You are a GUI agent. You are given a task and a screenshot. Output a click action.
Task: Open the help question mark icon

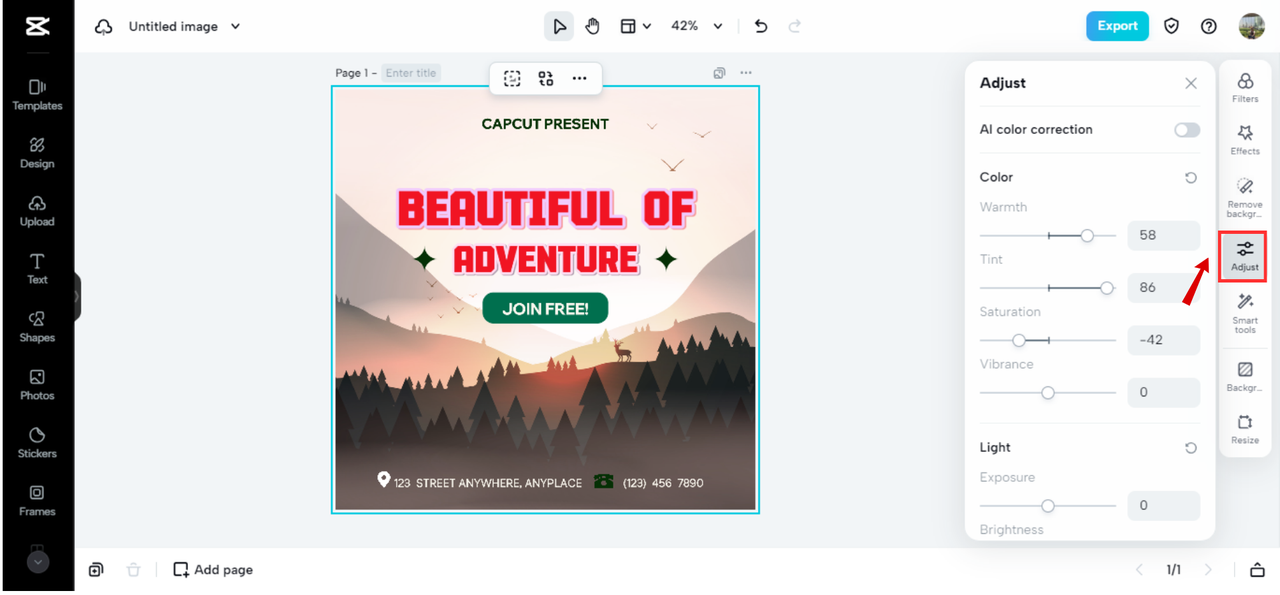1209,26
